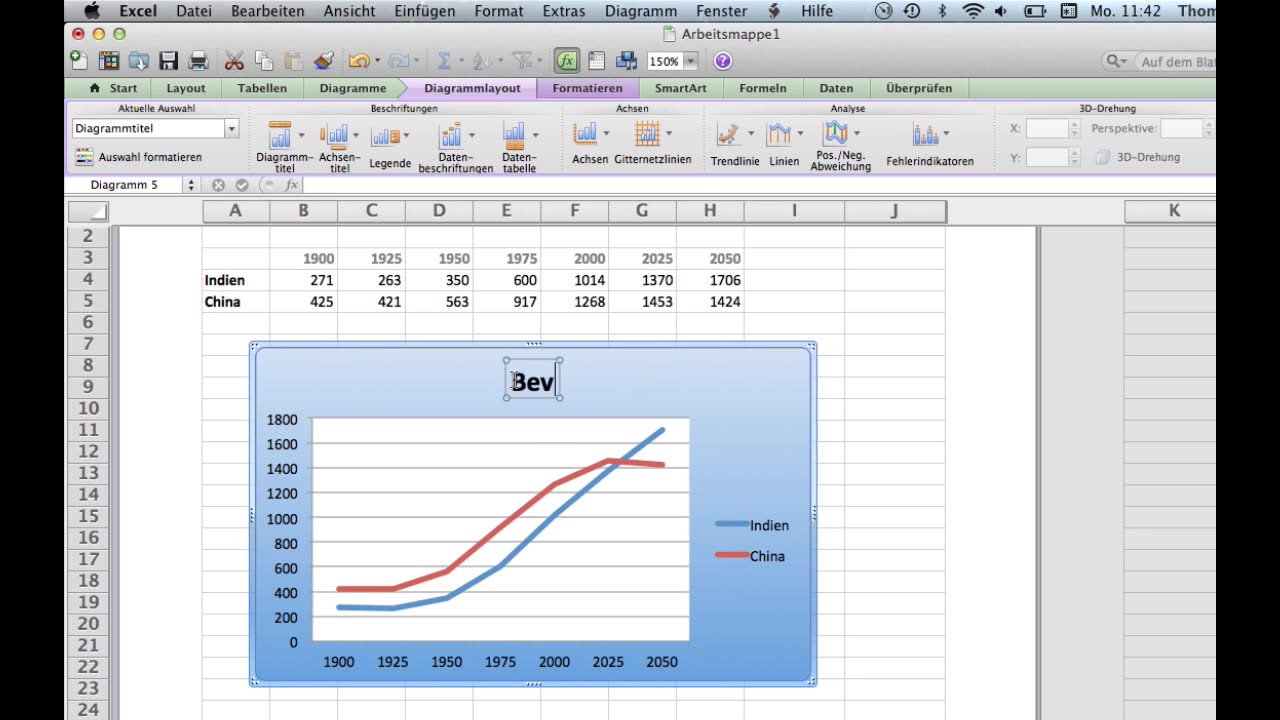Click the search field Auf dem Blatt

tap(1178, 62)
